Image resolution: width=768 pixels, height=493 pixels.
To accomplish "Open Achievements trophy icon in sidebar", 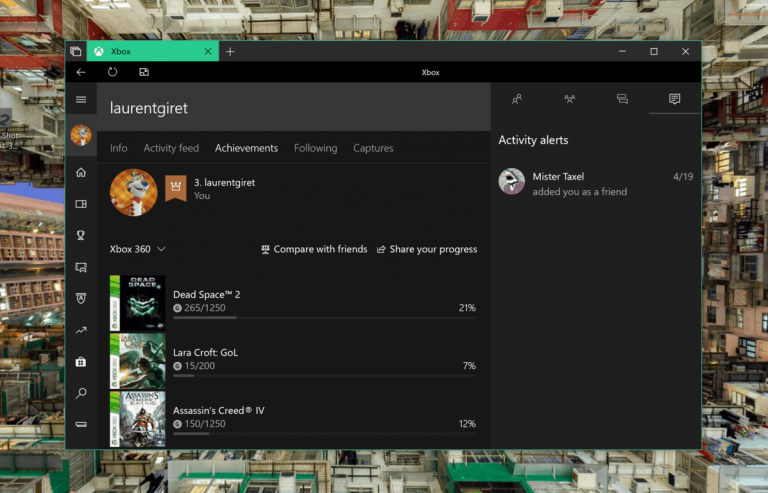I will coord(81,235).
